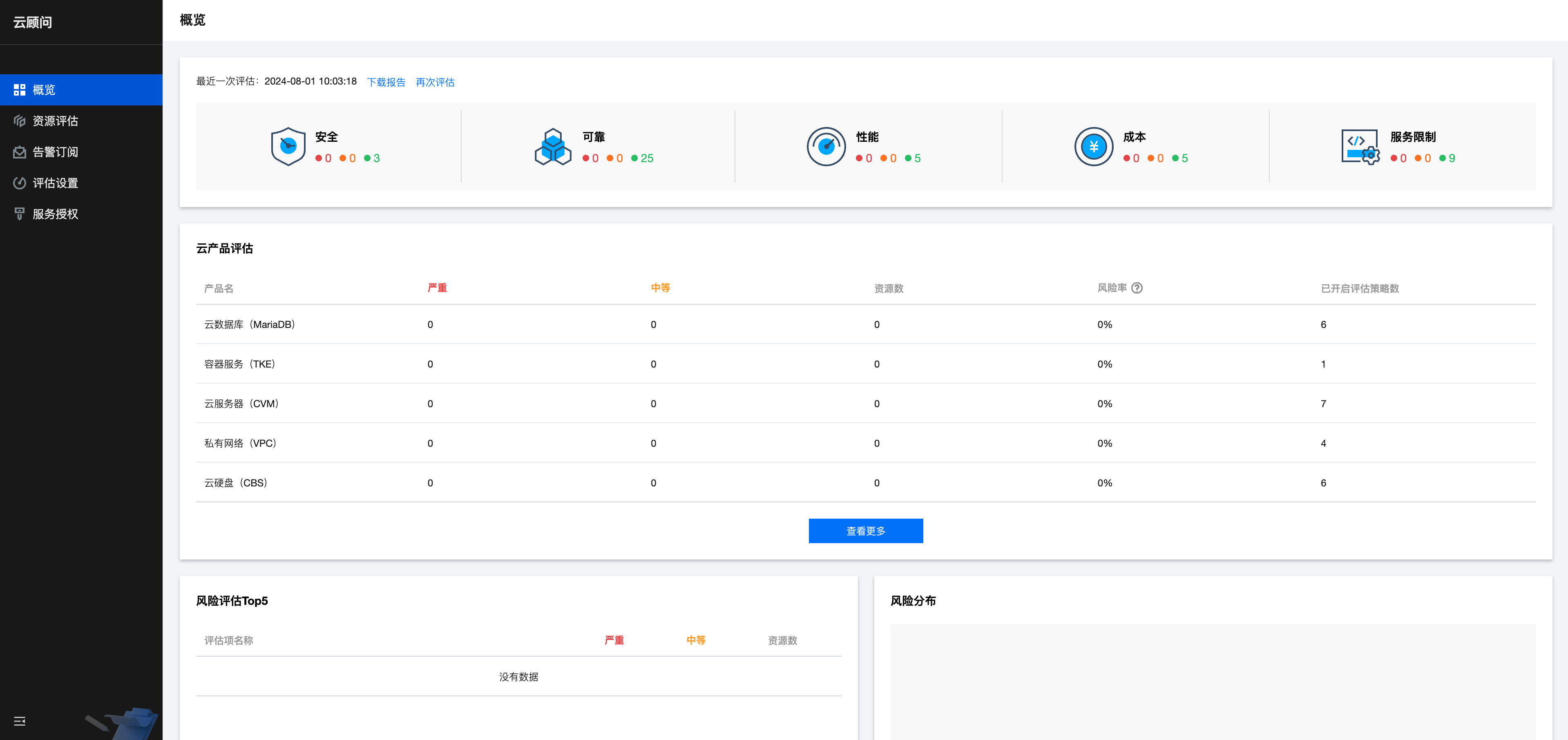1568x740 pixels.
Task: Select the 云数据库 (MariaDB) row
Action: click(250, 324)
